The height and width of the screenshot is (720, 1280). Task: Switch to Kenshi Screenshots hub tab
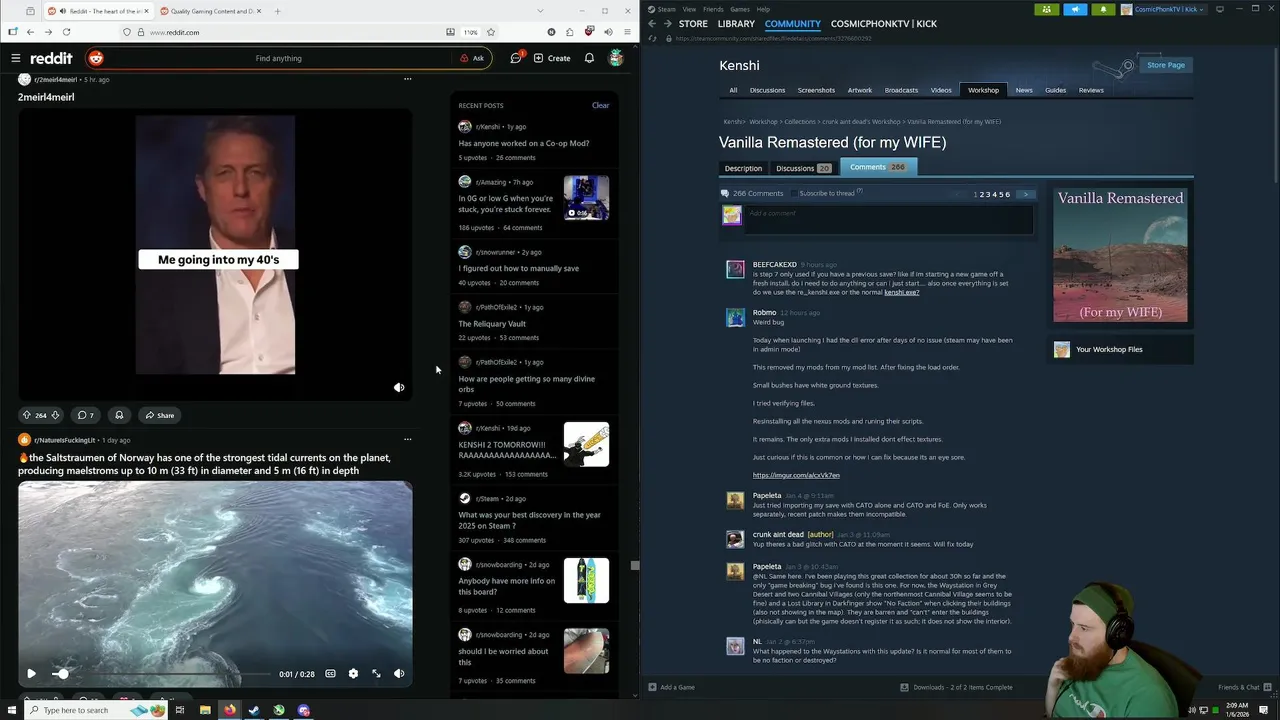pyautogui.click(x=816, y=90)
